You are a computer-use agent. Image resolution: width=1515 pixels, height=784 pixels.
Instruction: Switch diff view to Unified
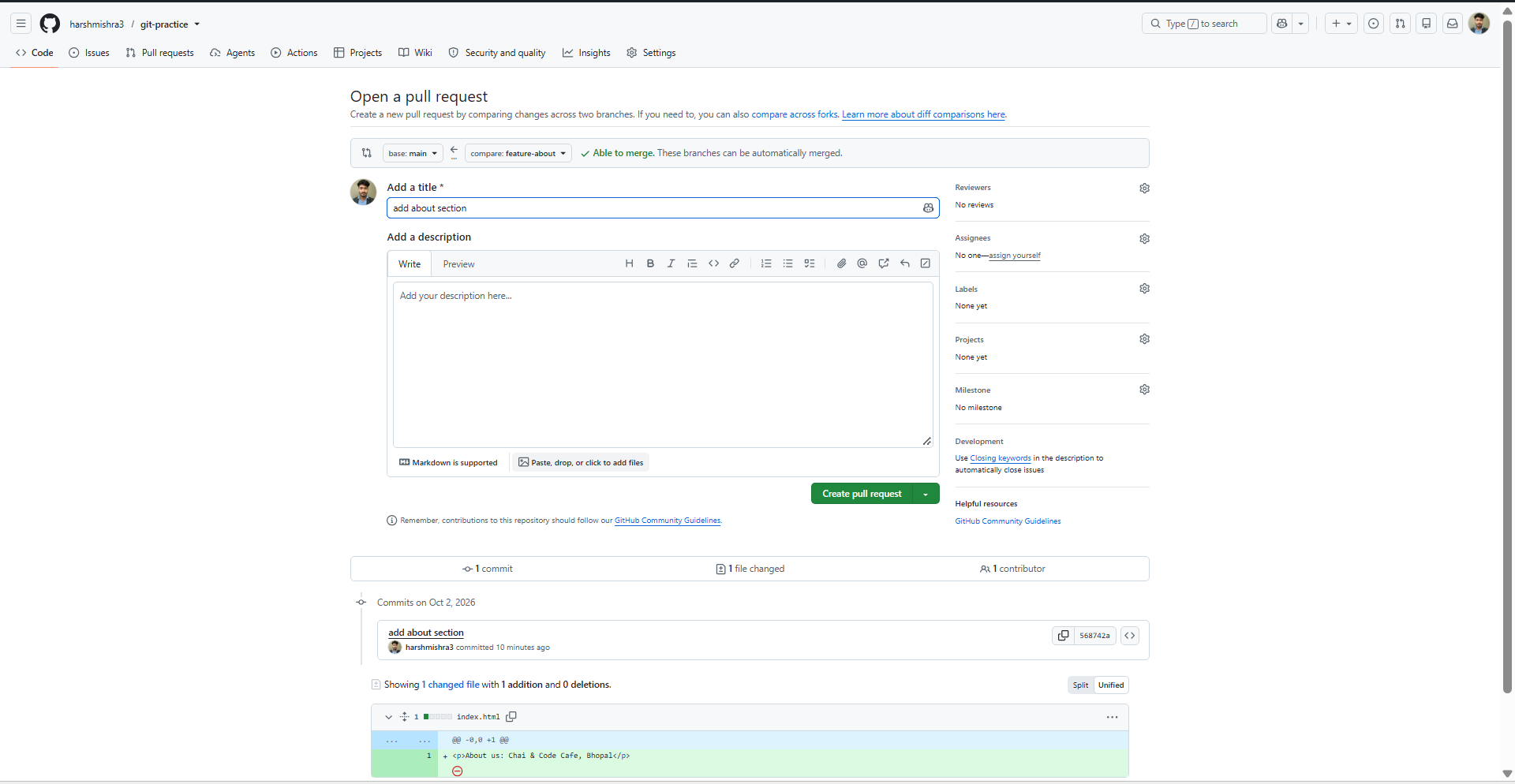click(x=1111, y=685)
